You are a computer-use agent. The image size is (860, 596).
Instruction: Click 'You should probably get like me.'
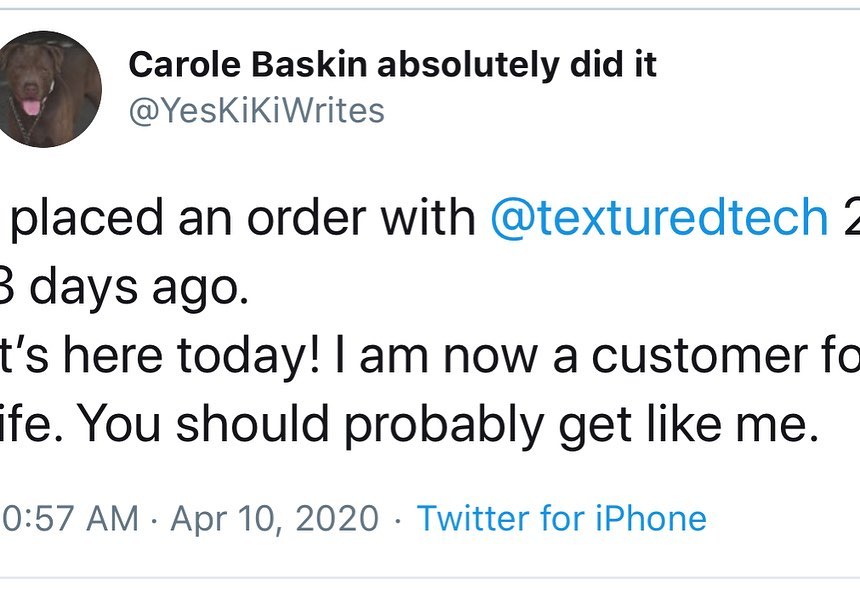[441, 426]
